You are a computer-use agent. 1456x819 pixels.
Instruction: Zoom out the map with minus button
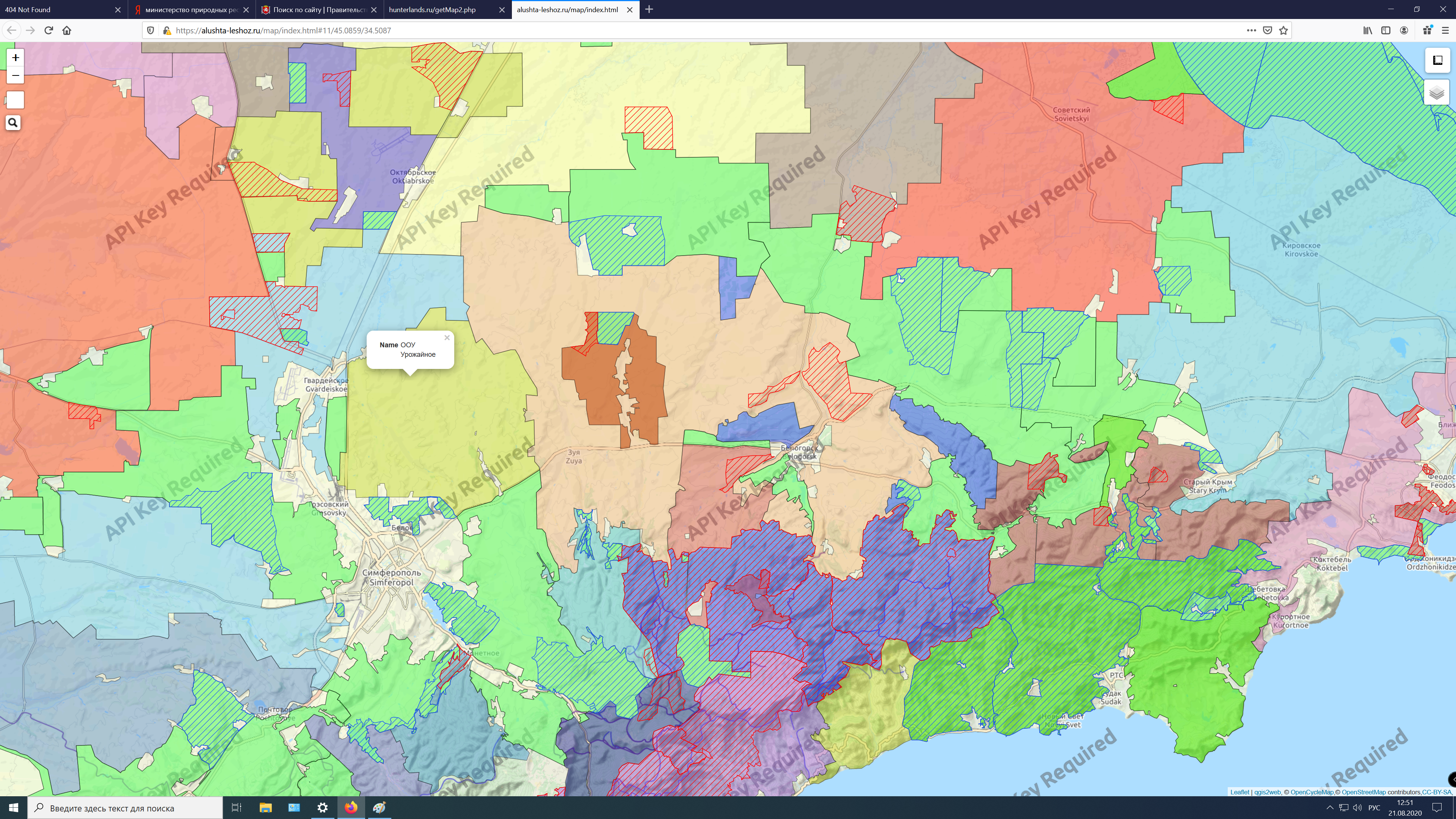coord(15,75)
